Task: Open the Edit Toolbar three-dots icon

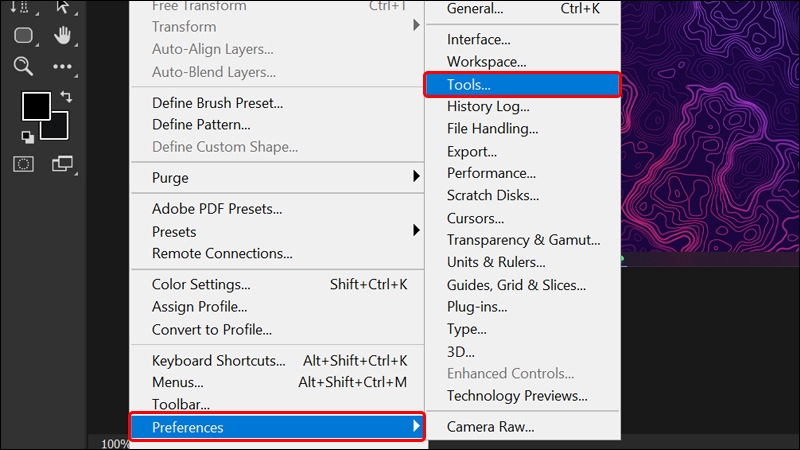Action: click(x=62, y=66)
